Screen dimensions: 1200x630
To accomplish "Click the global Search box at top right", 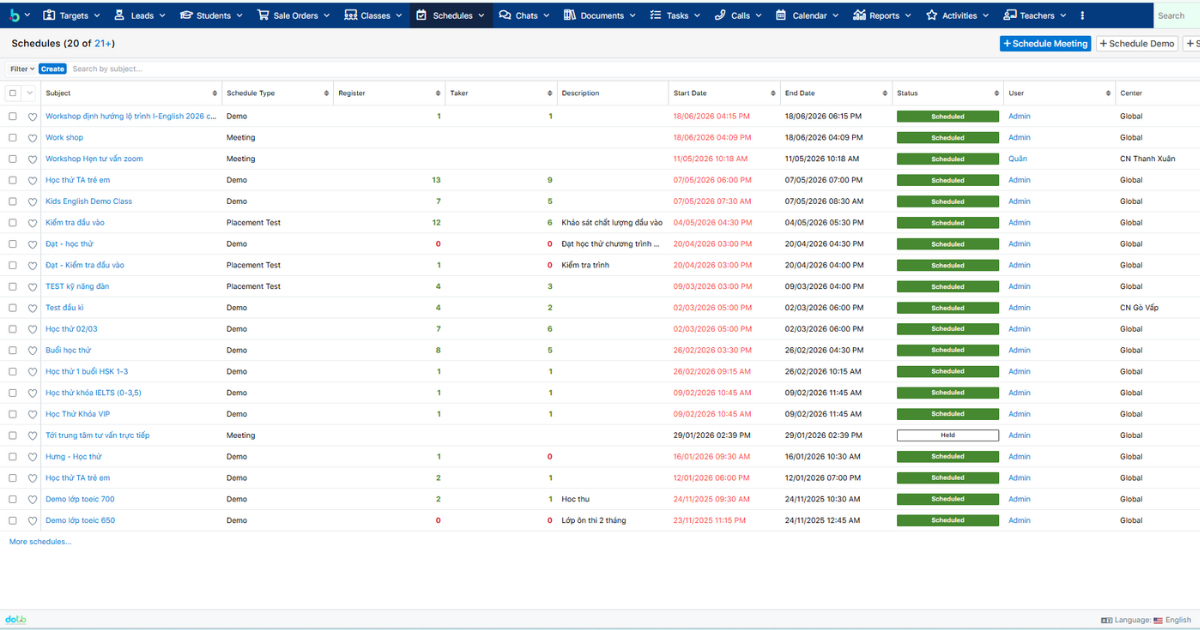I will pos(1176,15).
